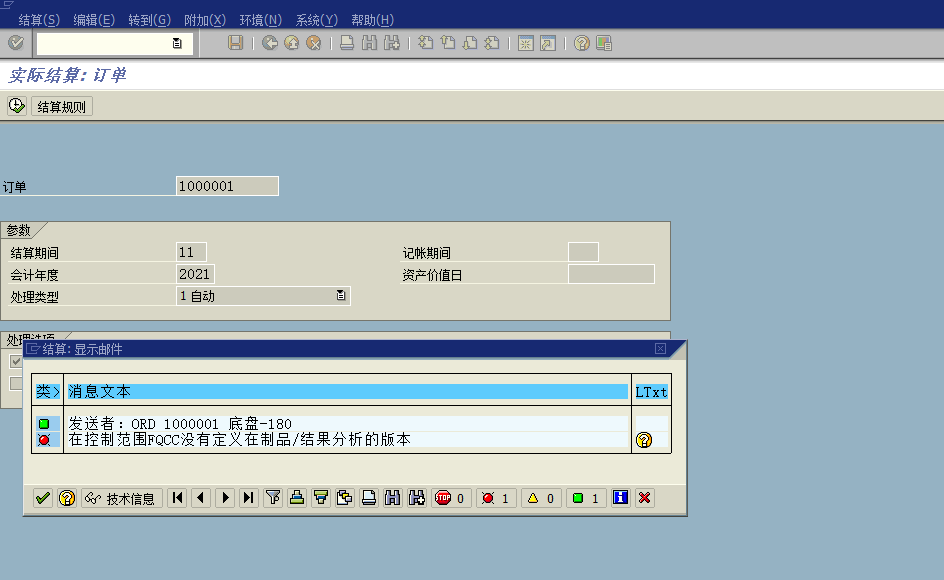Click the 记帐期间 input field
The width and height of the screenshot is (944, 580).
[x=583, y=252]
